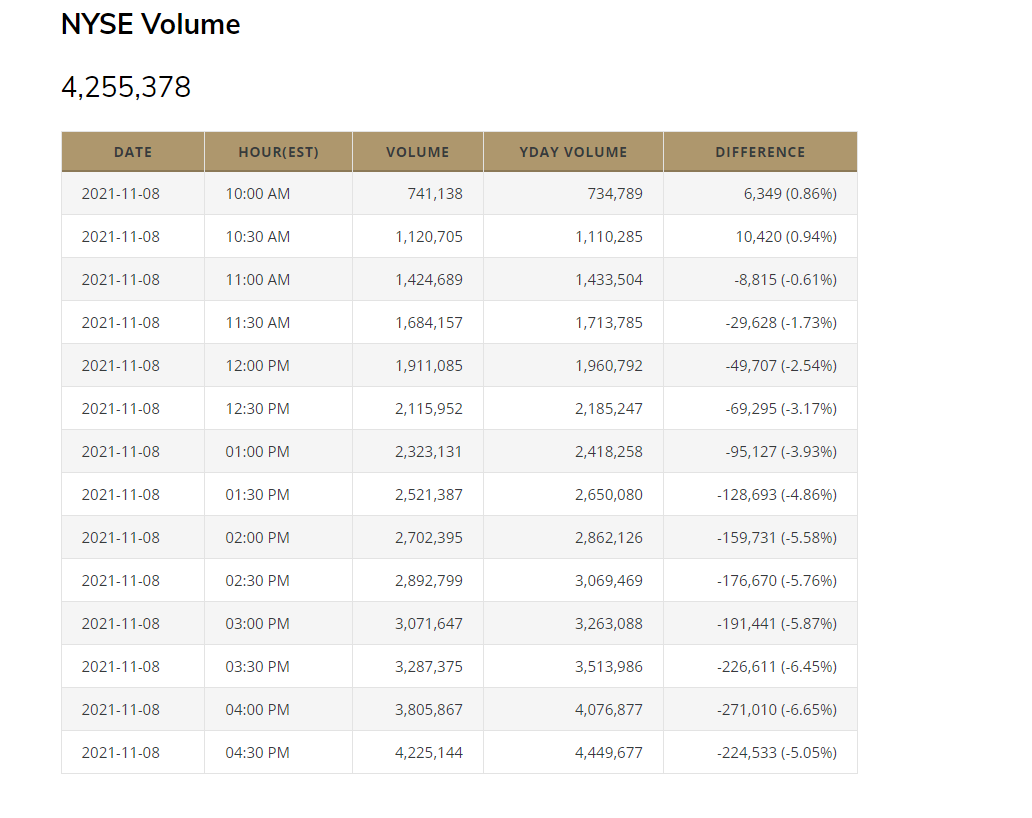The width and height of the screenshot is (1032, 818).
Task: Select the 02:00 PM hour cell
Action: click(x=258, y=538)
